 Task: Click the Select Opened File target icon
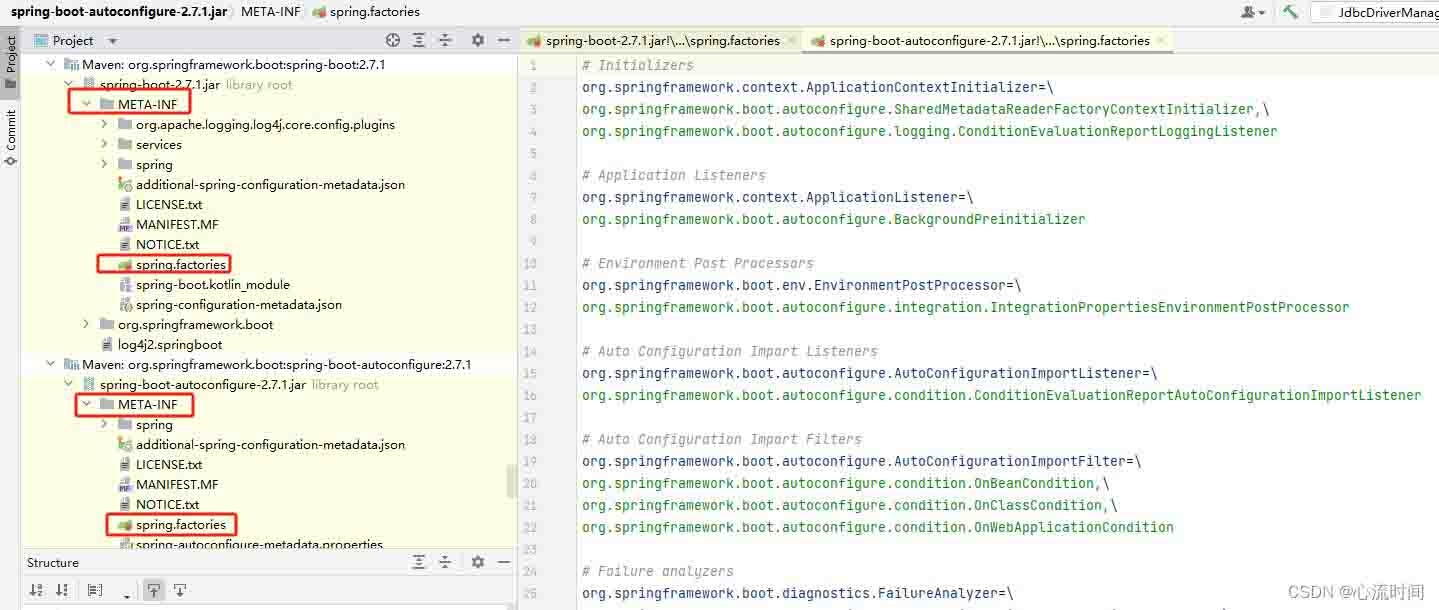390,40
